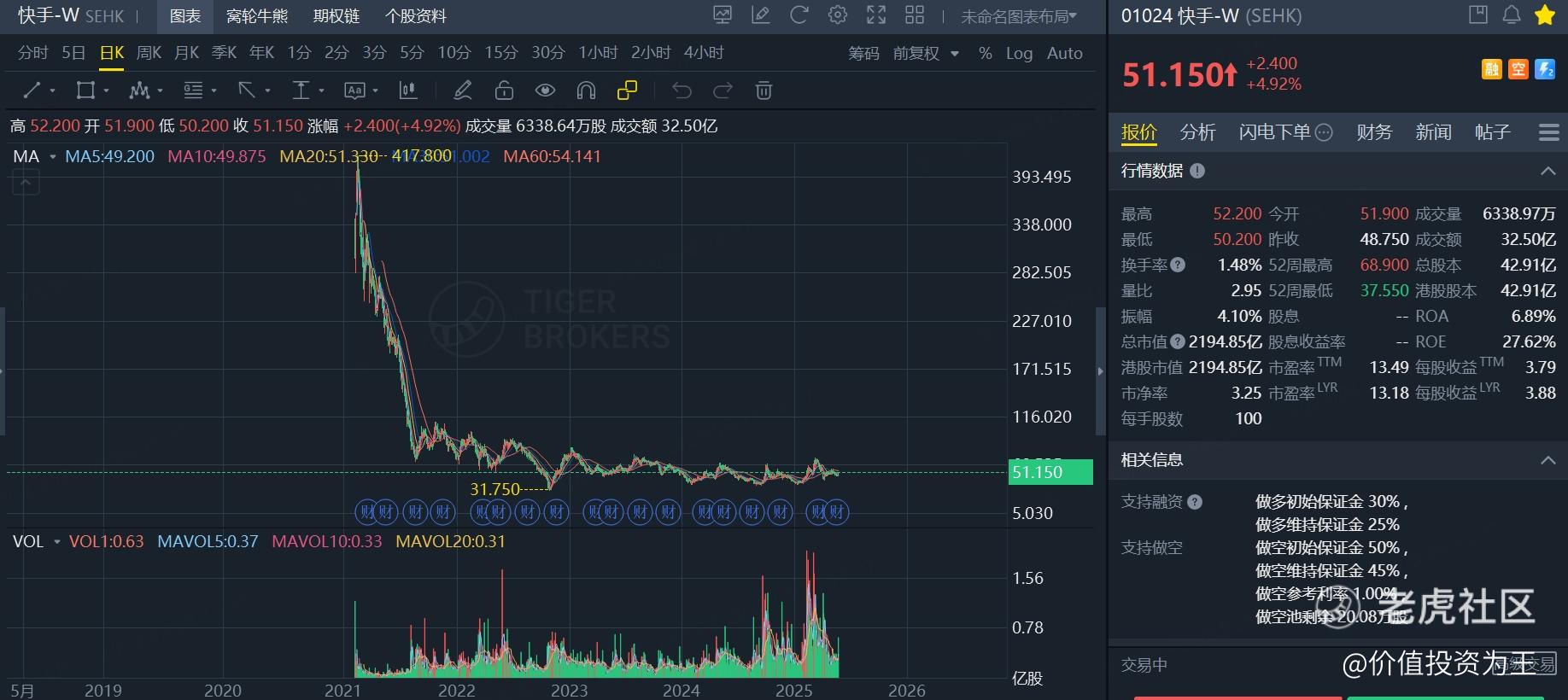Open the VOL indicator dropdown arrow
Screen dimensions: 1568x700
(x=57, y=542)
